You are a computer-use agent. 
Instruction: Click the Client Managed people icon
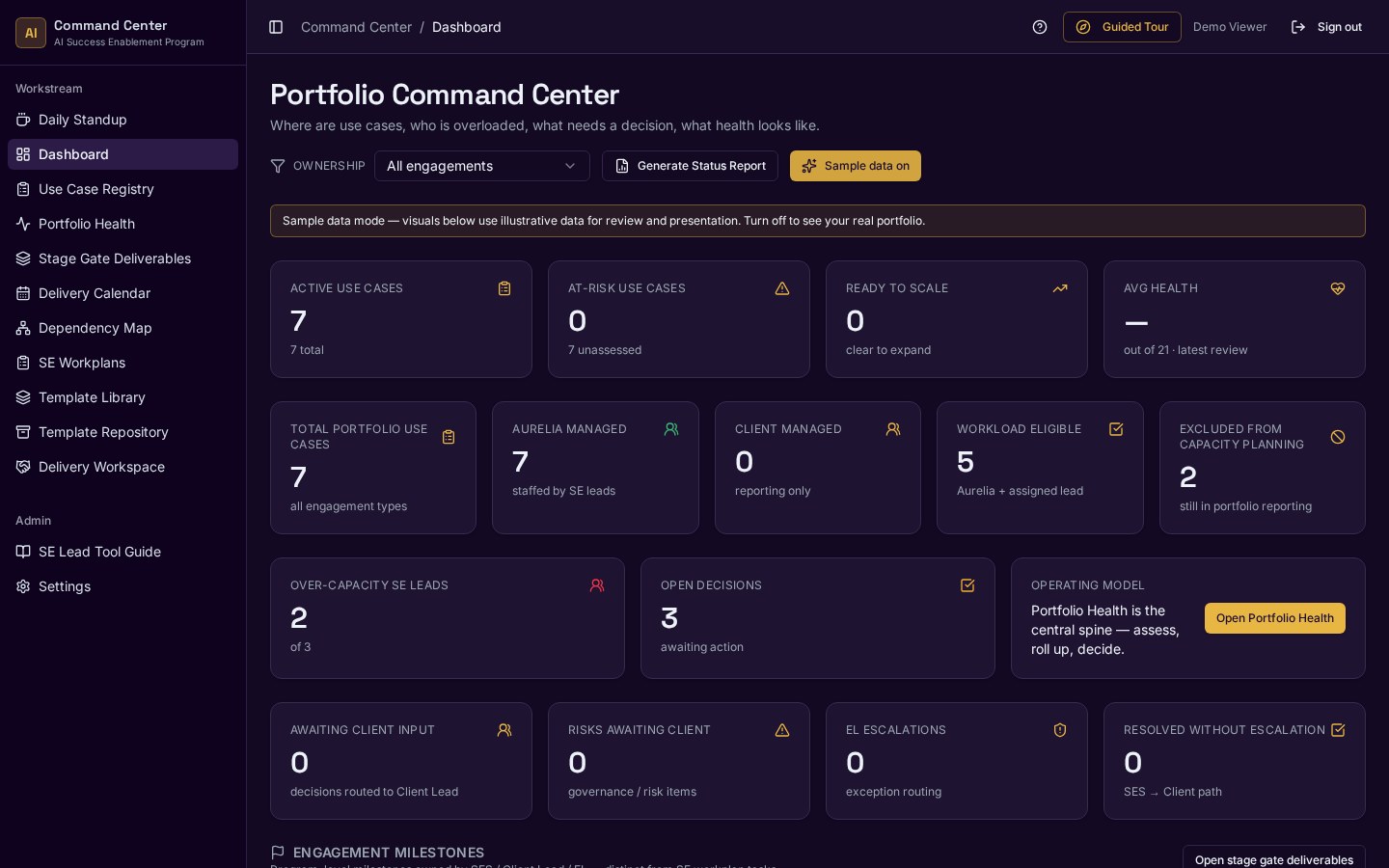pos(893,429)
